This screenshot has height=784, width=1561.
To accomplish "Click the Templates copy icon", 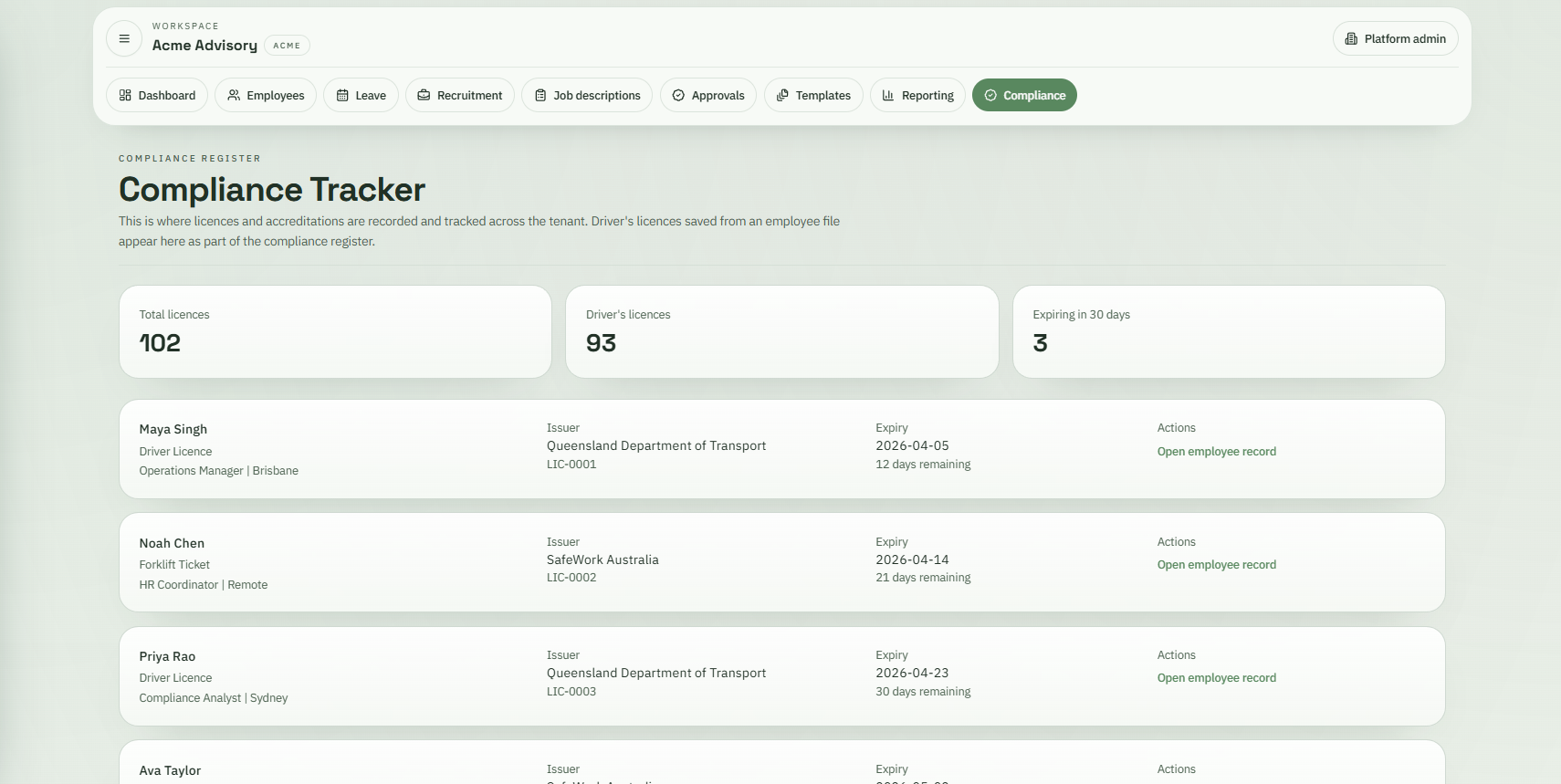I will tap(782, 95).
